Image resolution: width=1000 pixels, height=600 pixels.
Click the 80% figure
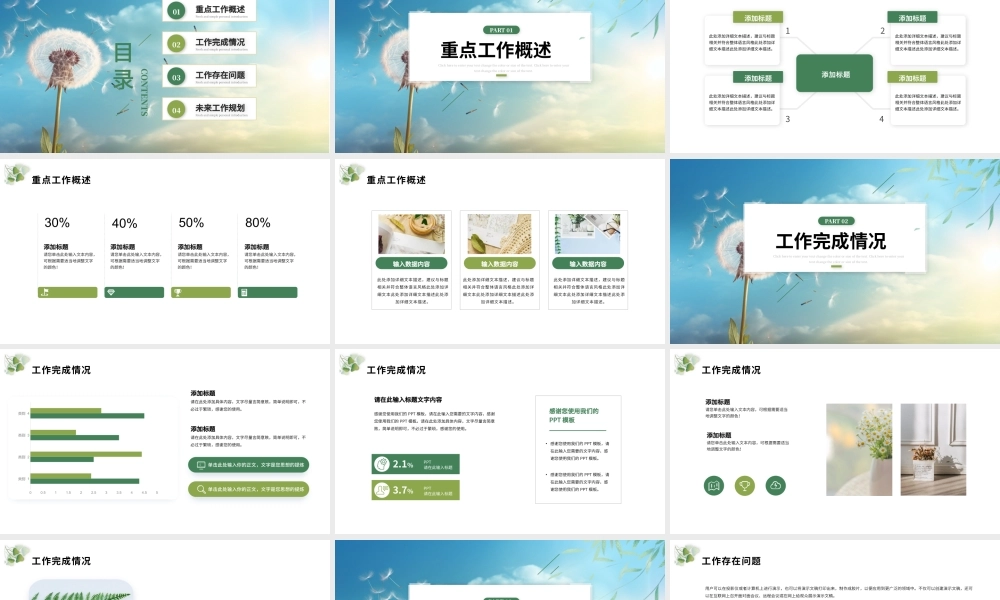(258, 223)
